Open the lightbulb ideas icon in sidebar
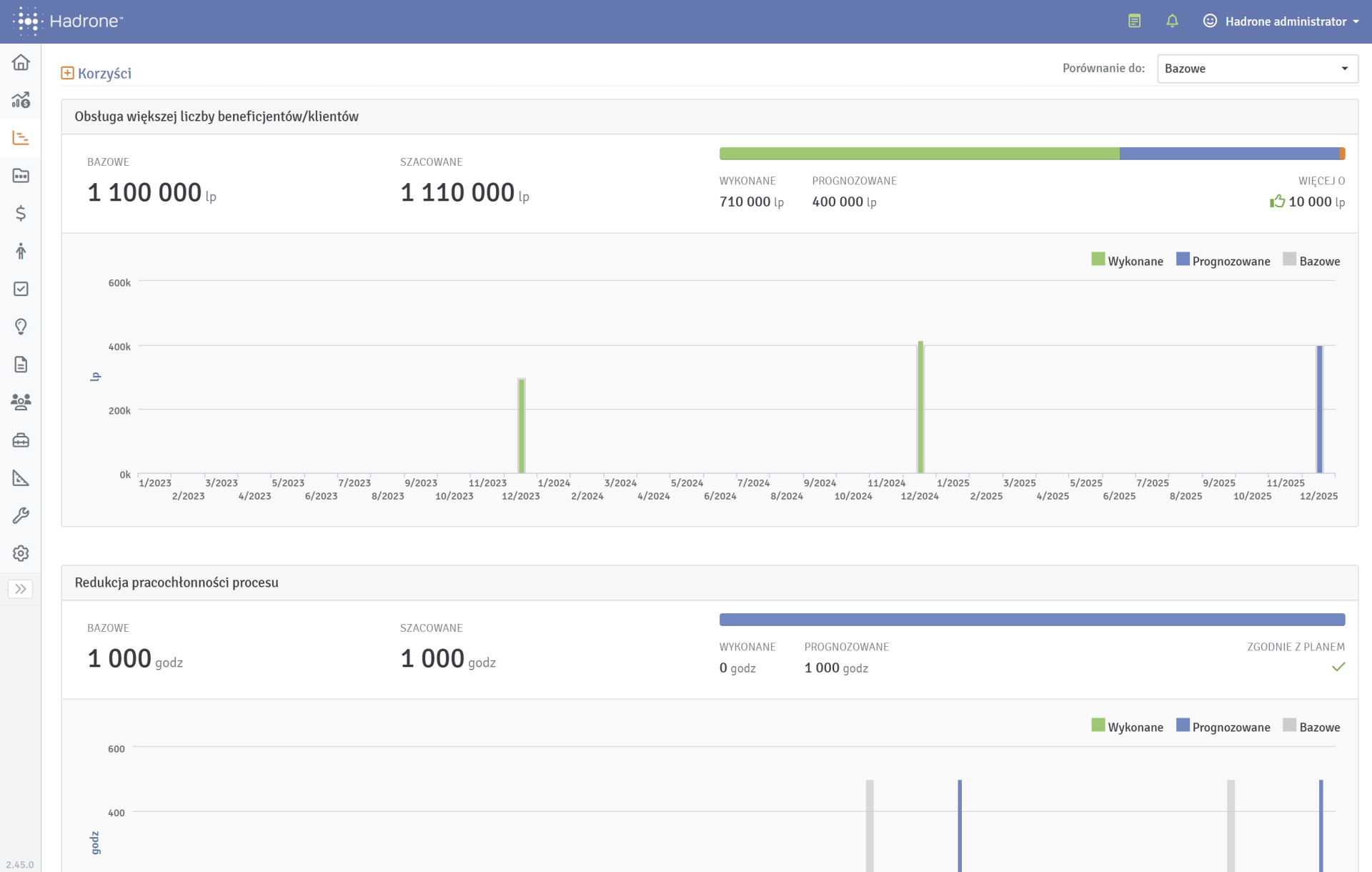 [21, 327]
